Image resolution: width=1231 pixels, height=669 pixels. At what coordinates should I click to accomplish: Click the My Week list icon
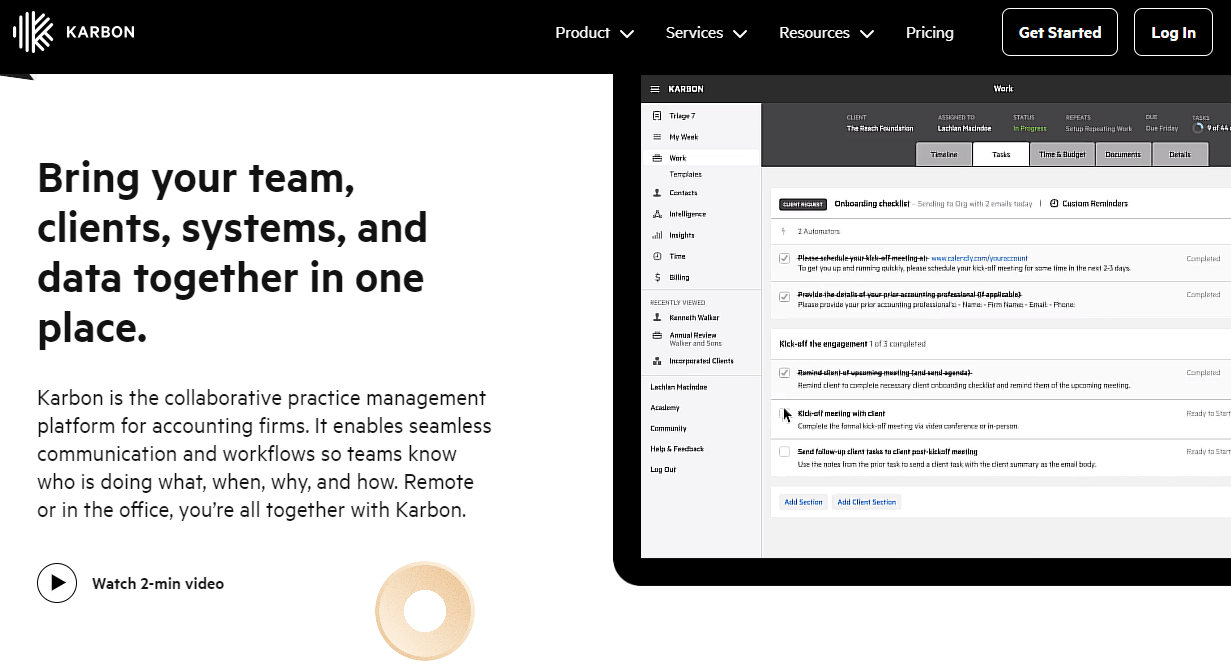pyautogui.click(x=657, y=137)
